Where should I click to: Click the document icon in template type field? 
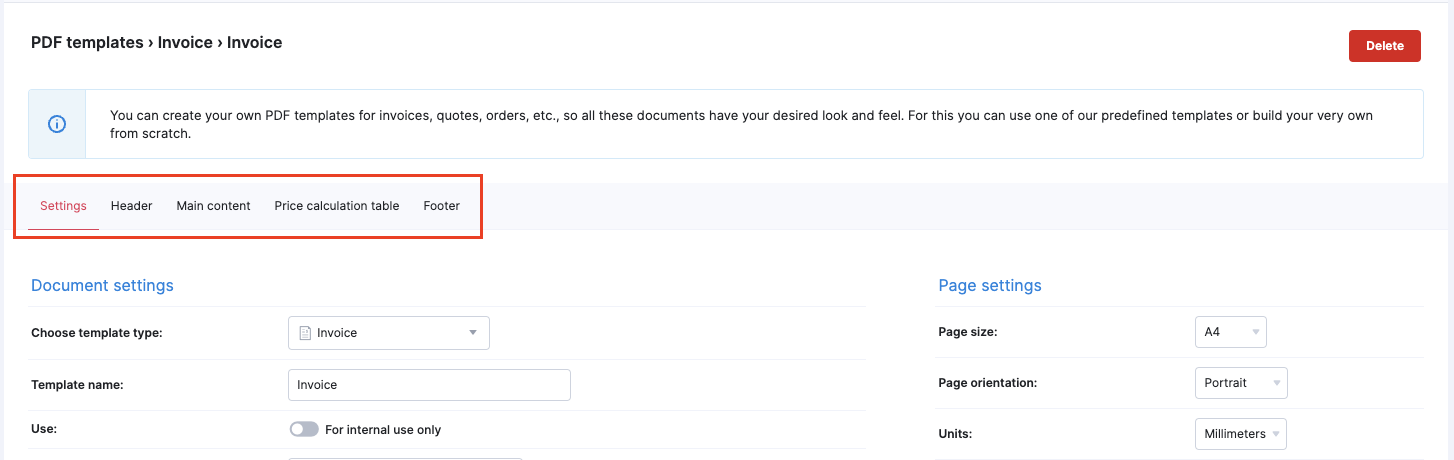coord(305,333)
